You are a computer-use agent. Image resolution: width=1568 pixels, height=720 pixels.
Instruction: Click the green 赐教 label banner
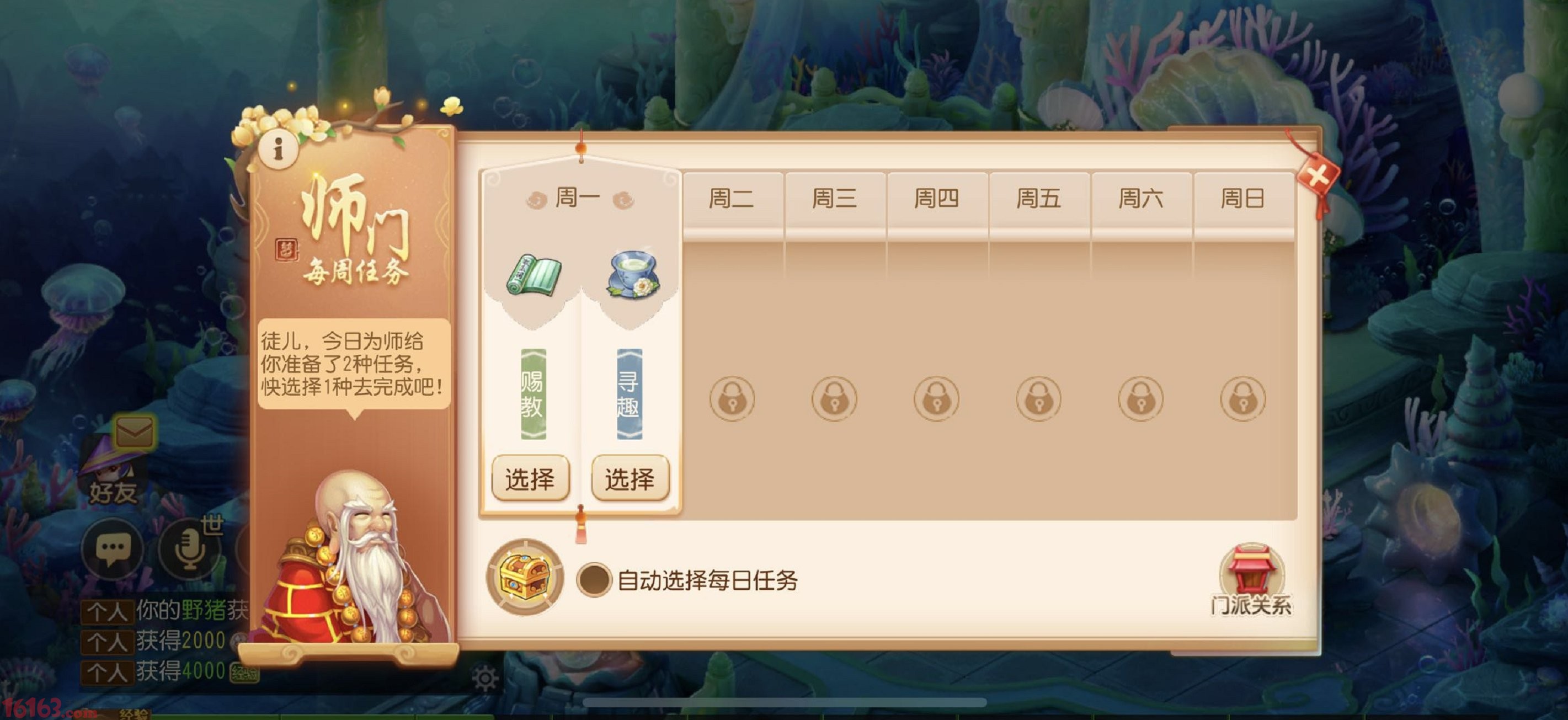coord(533,394)
